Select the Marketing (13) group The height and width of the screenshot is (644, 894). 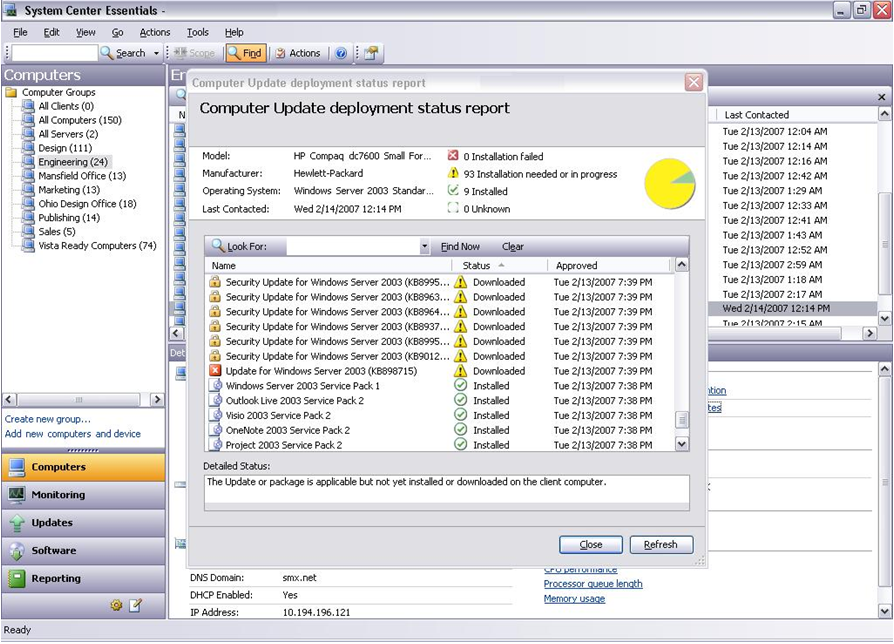pos(69,190)
